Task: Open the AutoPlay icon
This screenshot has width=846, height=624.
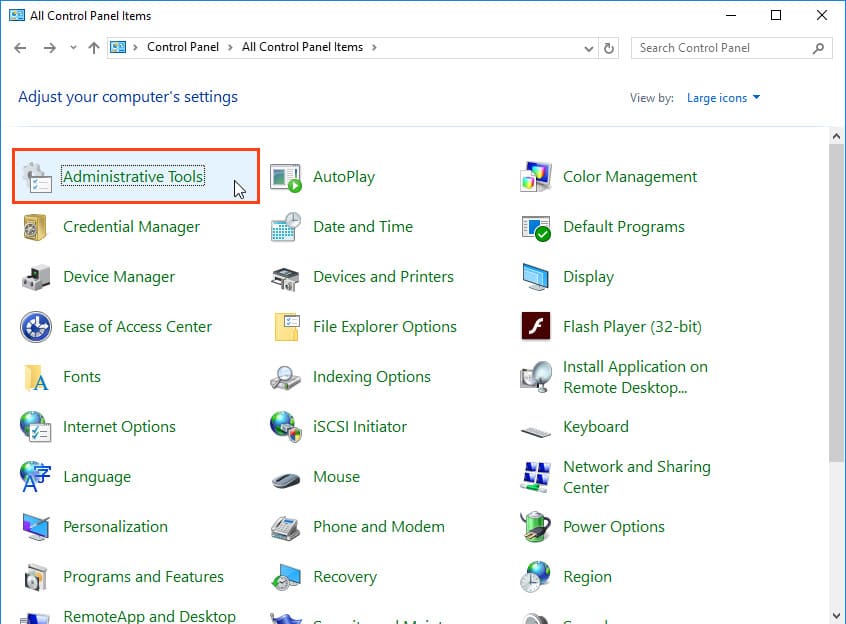Action: point(286,177)
